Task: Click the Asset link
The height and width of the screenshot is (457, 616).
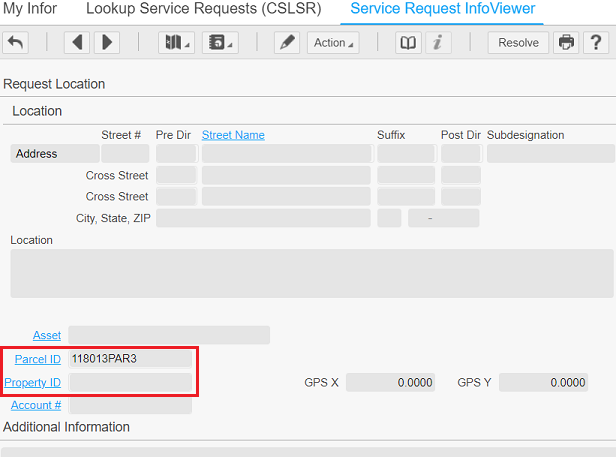Action: [x=47, y=335]
